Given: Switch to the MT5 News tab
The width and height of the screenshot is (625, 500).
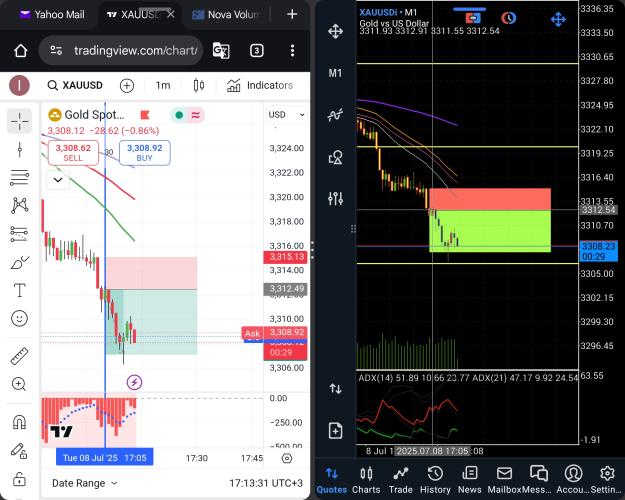Looking at the screenshot, I should (470, 480).
